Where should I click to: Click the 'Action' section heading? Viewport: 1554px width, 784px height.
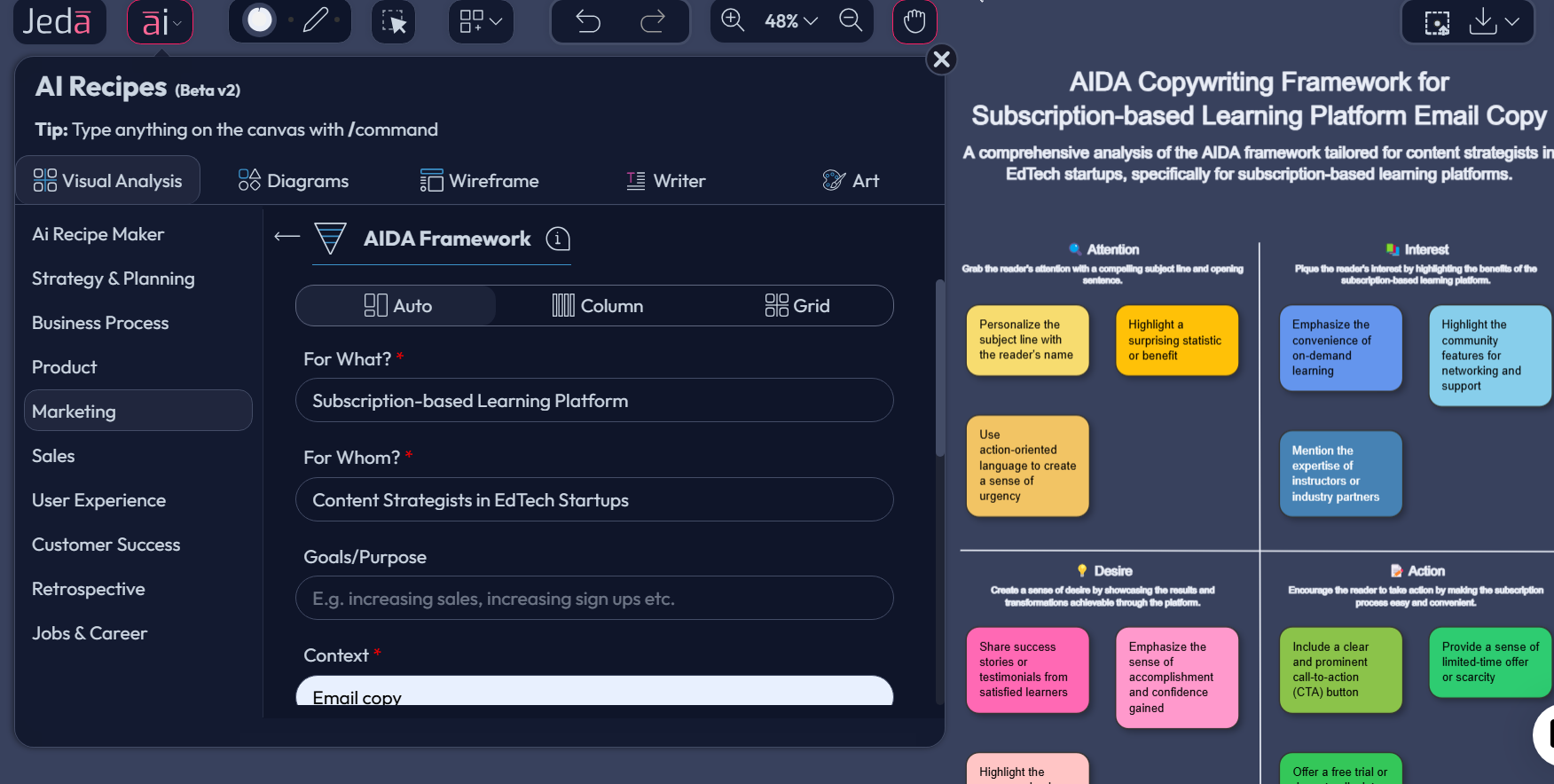1425,571
